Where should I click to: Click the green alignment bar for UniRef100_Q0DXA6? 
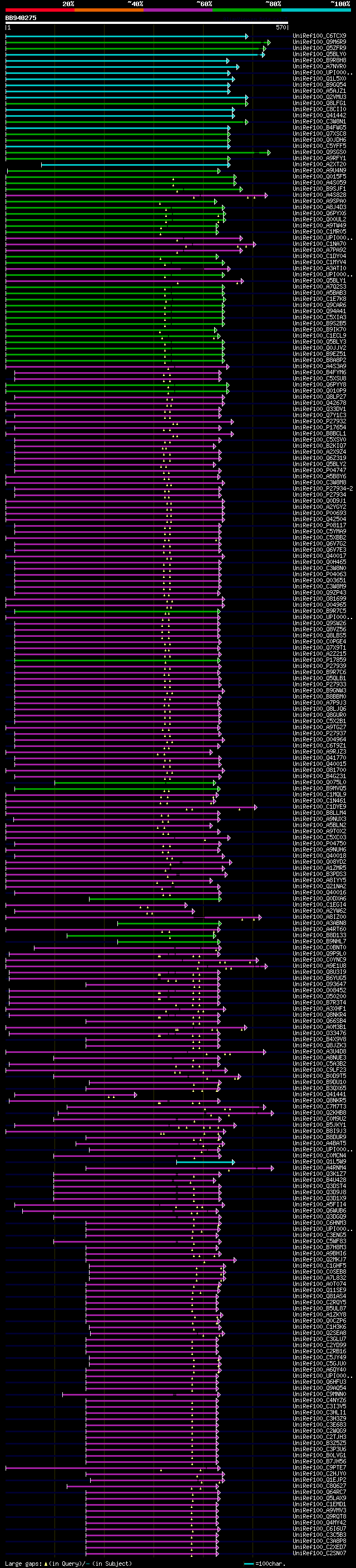(x=156, y=899)
